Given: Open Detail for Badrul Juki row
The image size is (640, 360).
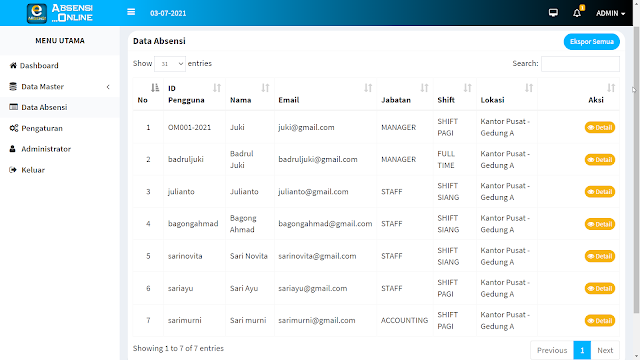Looking at the screenshot, I should tap(600, 160).
